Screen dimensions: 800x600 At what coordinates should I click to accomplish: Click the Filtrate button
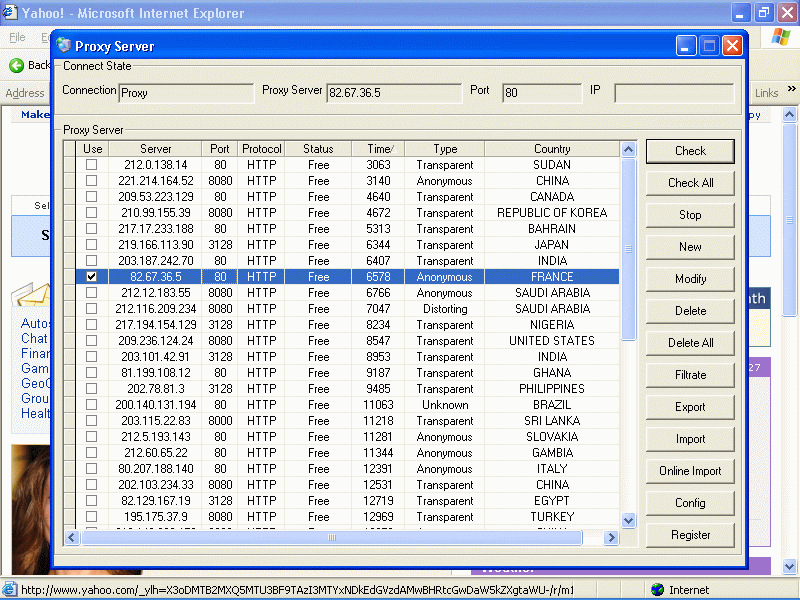coord(690,375)
